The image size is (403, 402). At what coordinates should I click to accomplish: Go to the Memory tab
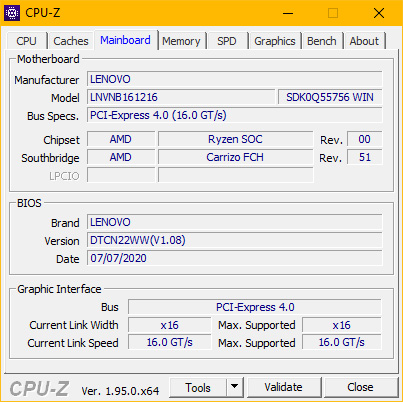pyautogui.click(x=181, y=41)
